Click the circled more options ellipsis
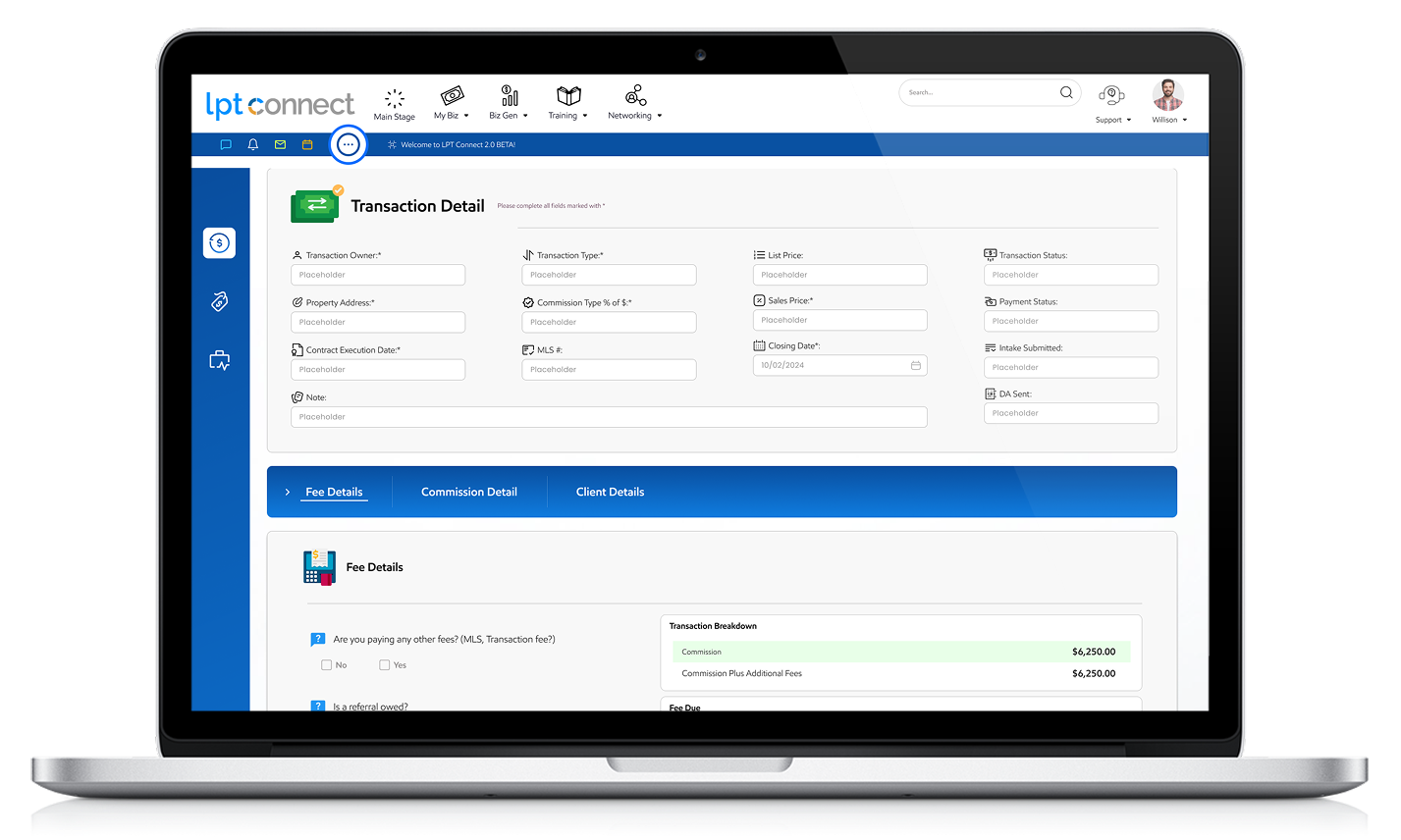Screen dimensions: 1401x840 click(x=348, y=144)
